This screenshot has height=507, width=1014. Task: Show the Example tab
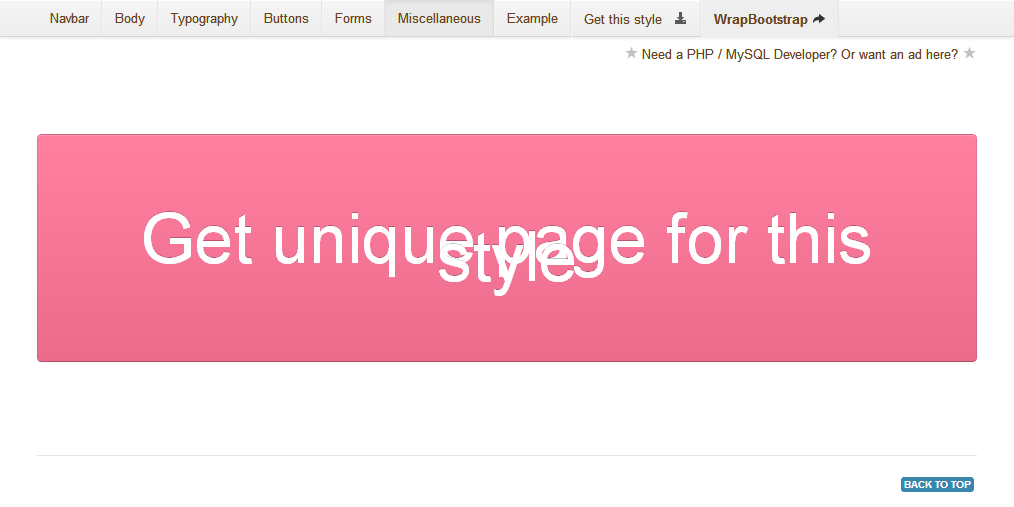[532, 19]
